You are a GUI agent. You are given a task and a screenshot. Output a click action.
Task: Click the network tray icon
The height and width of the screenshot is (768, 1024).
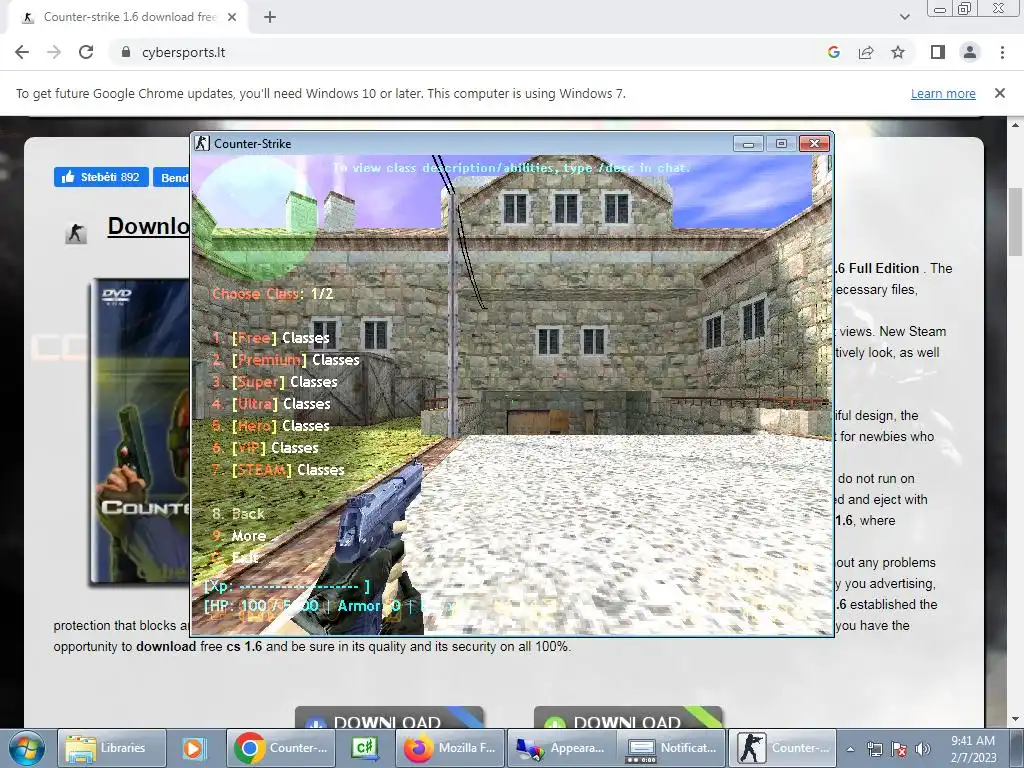tap(874, 750)
